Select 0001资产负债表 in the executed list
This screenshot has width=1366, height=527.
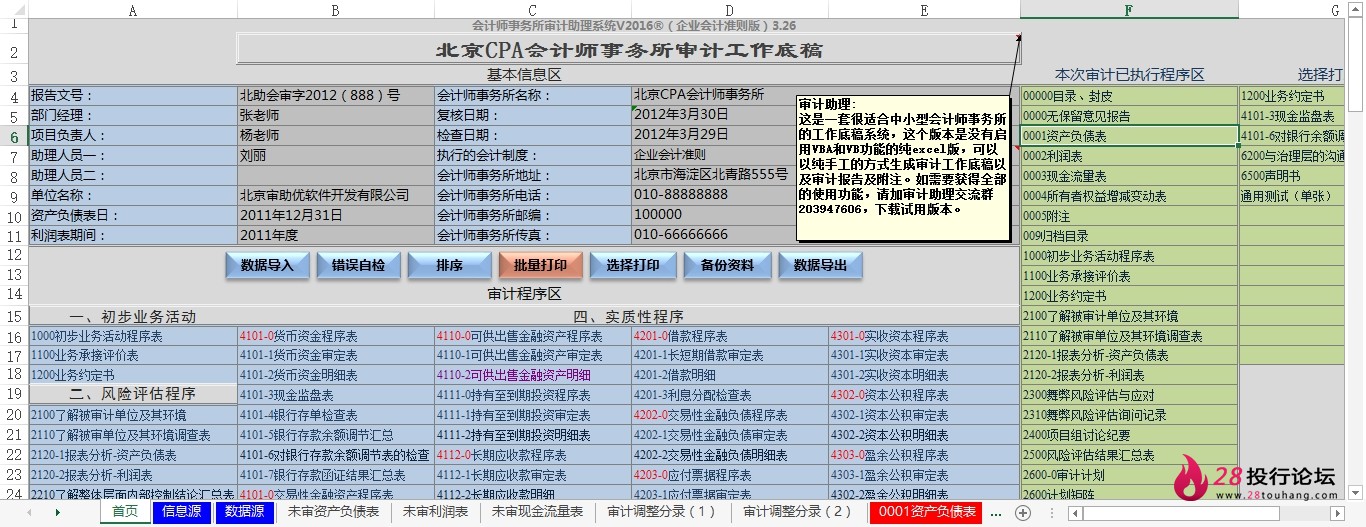1129,136
